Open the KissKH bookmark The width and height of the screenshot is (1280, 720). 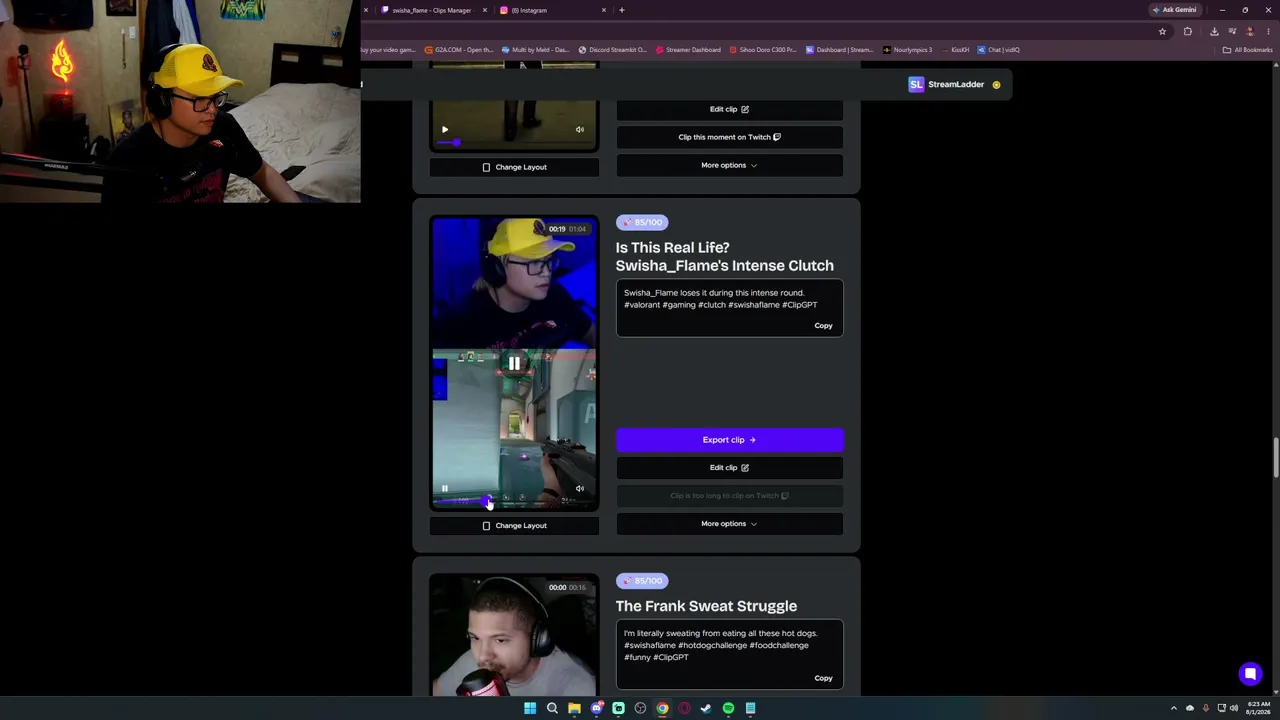click(955, 50)
